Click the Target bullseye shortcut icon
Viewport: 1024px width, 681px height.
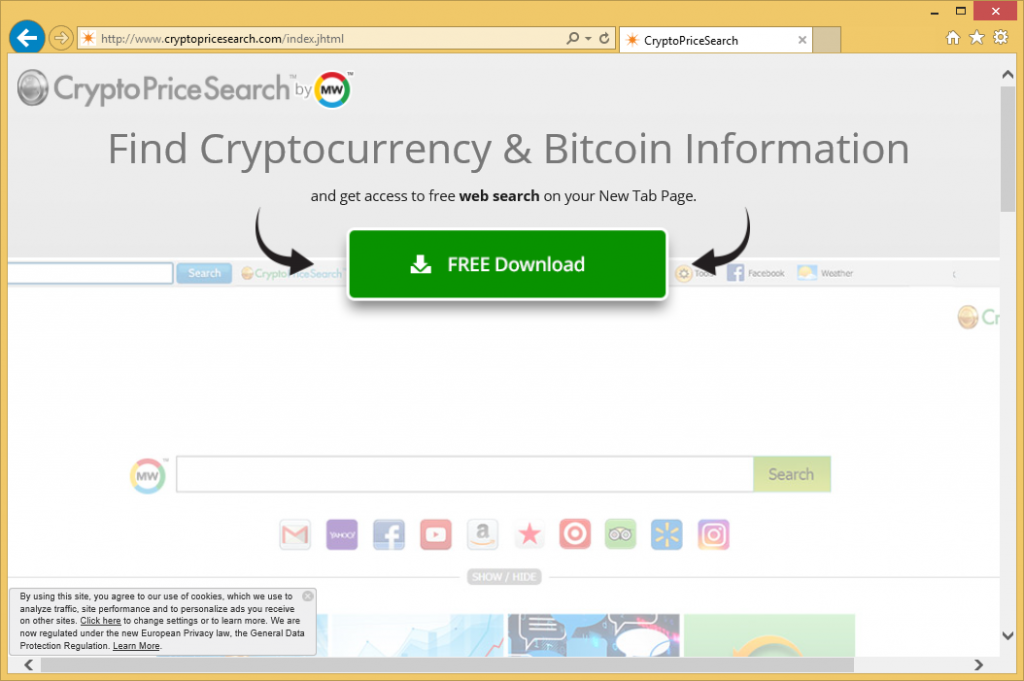coord(575,535)
